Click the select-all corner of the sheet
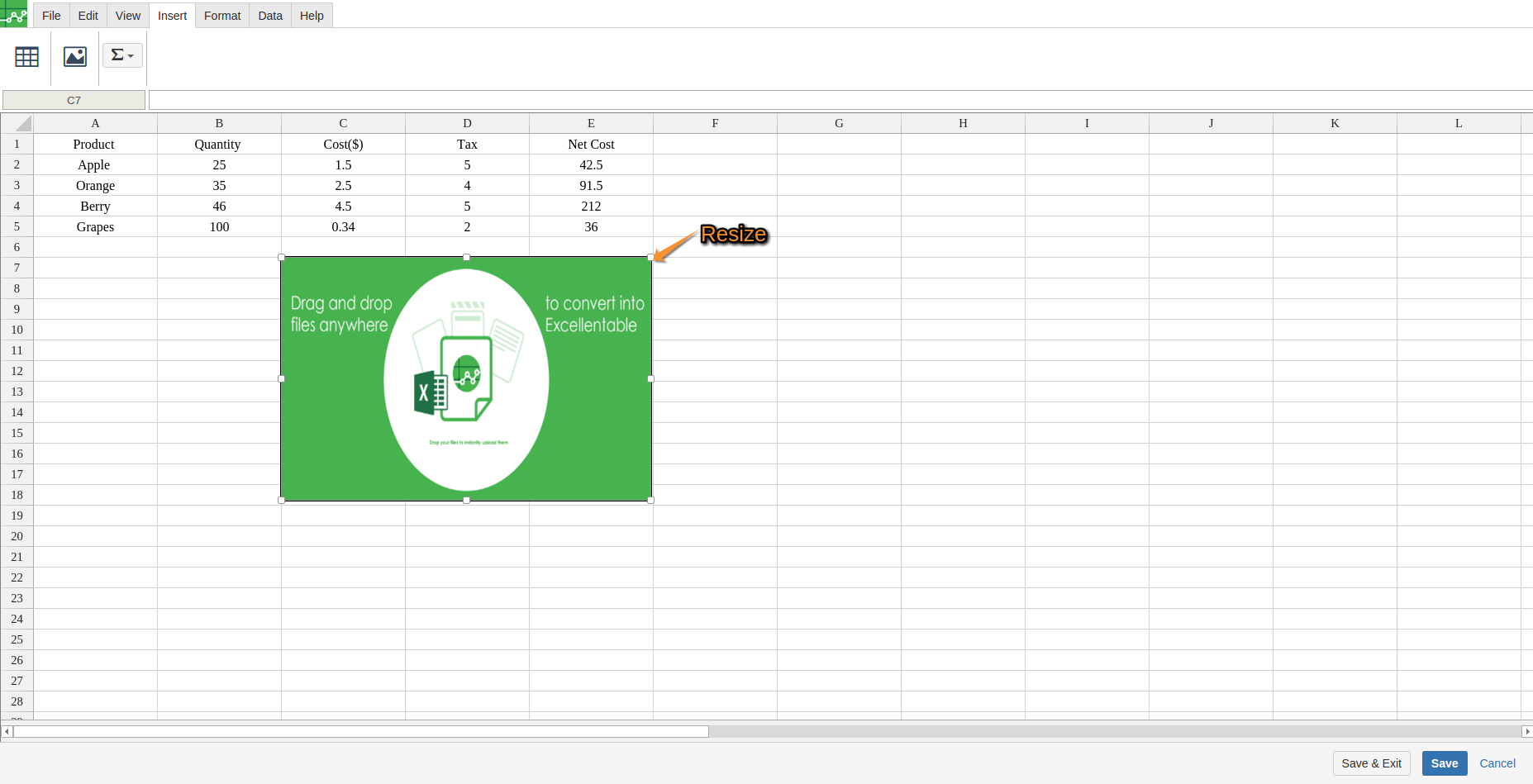The image size is (1533, 784). click(x=17, y=123)
